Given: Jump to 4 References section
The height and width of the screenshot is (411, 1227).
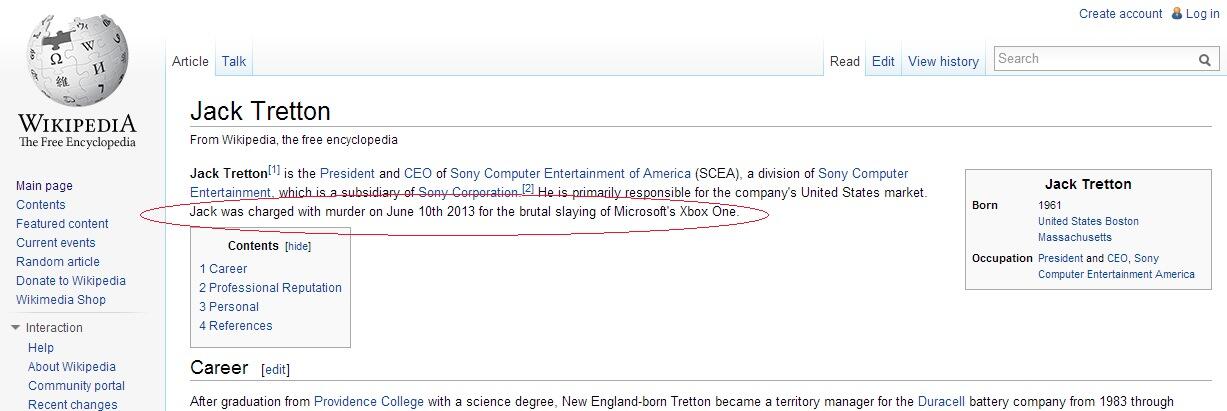Looking at the screenshot, I should point(236,326).
